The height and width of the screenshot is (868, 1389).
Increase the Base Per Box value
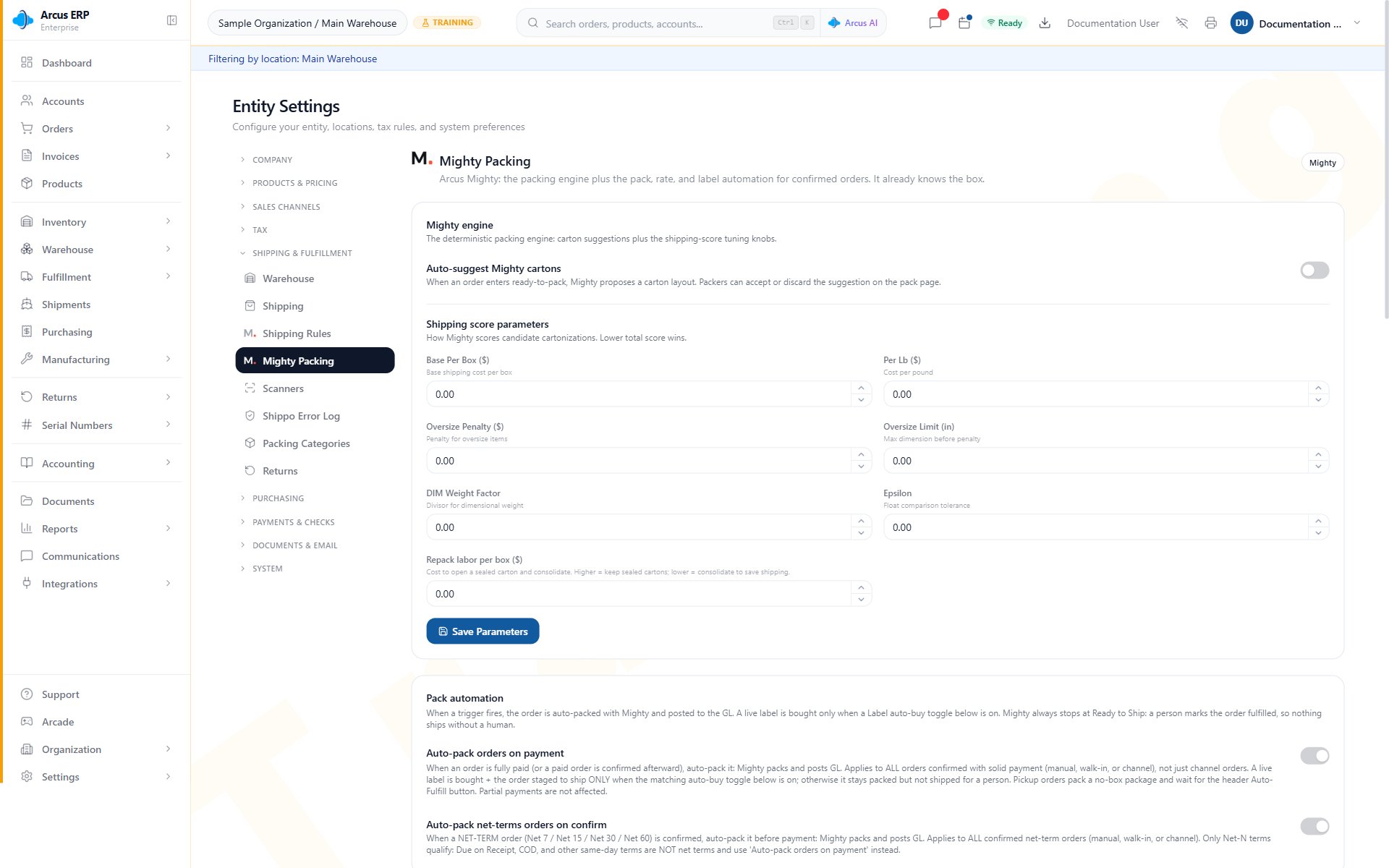click(x=861, y=388)
